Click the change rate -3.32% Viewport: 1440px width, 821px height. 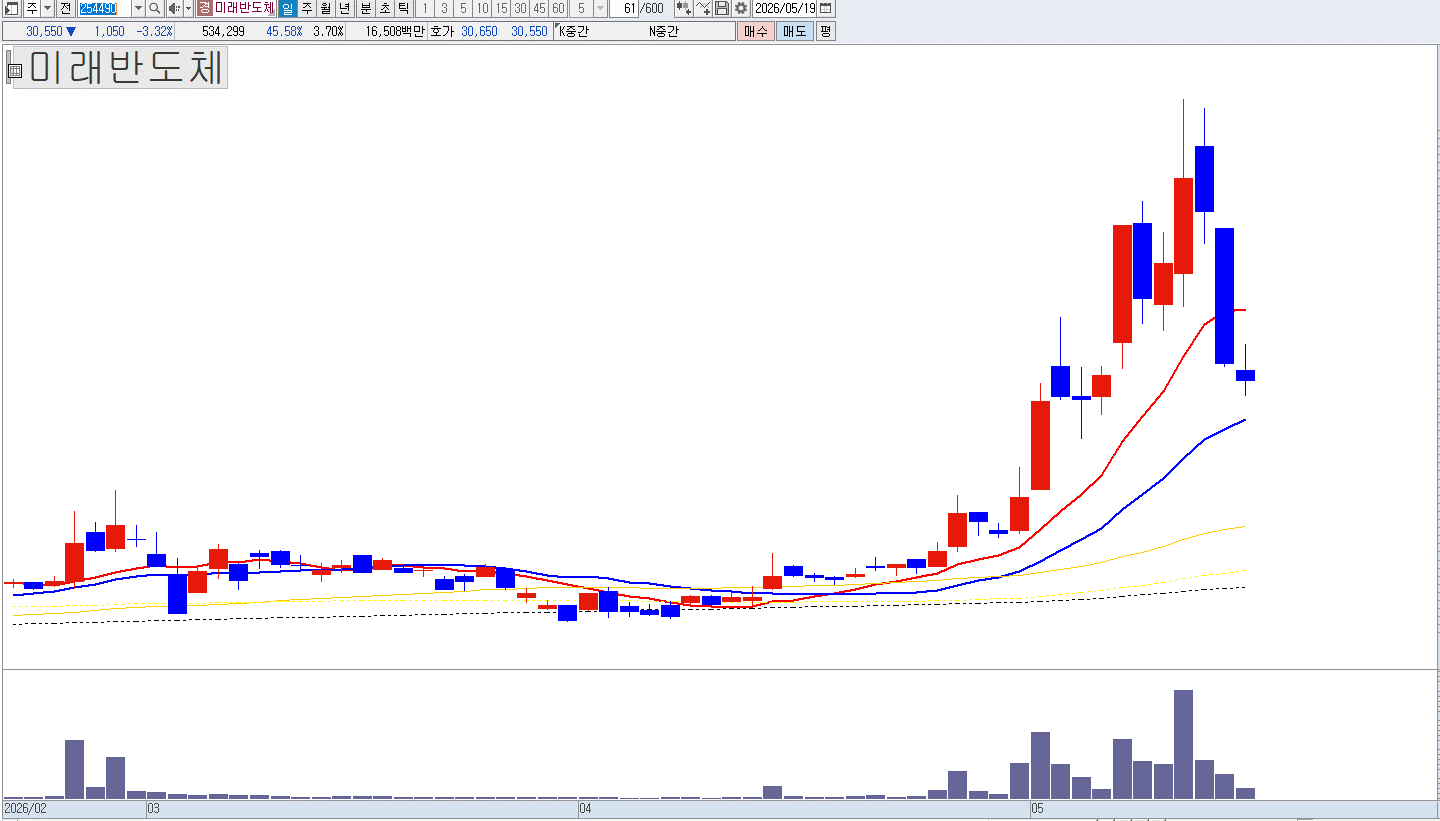tap(154, 31)
